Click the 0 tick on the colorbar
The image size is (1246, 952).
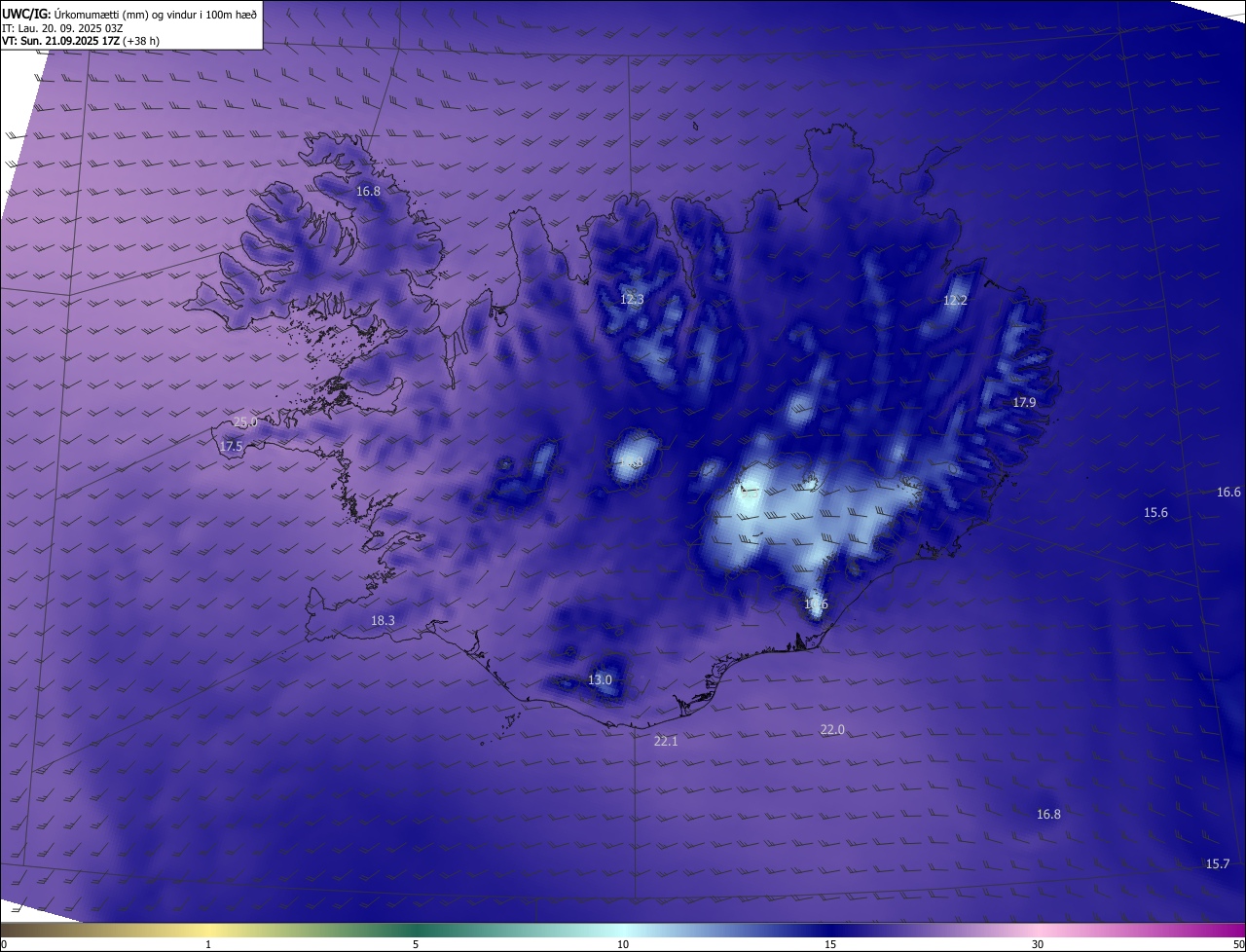click(x=4, y=944)
